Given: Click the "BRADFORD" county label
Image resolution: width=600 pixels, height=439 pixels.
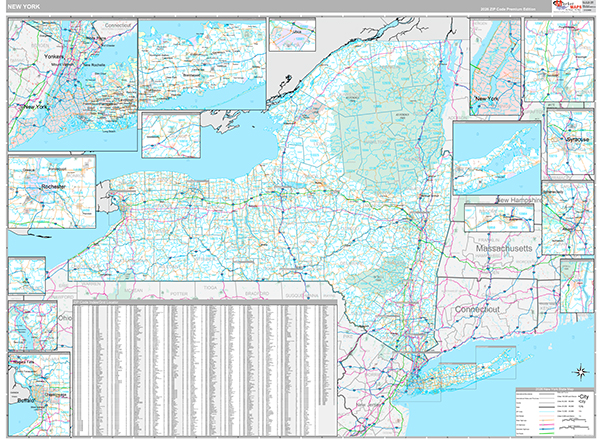Looking at the screenshot, I should [257, 294].
